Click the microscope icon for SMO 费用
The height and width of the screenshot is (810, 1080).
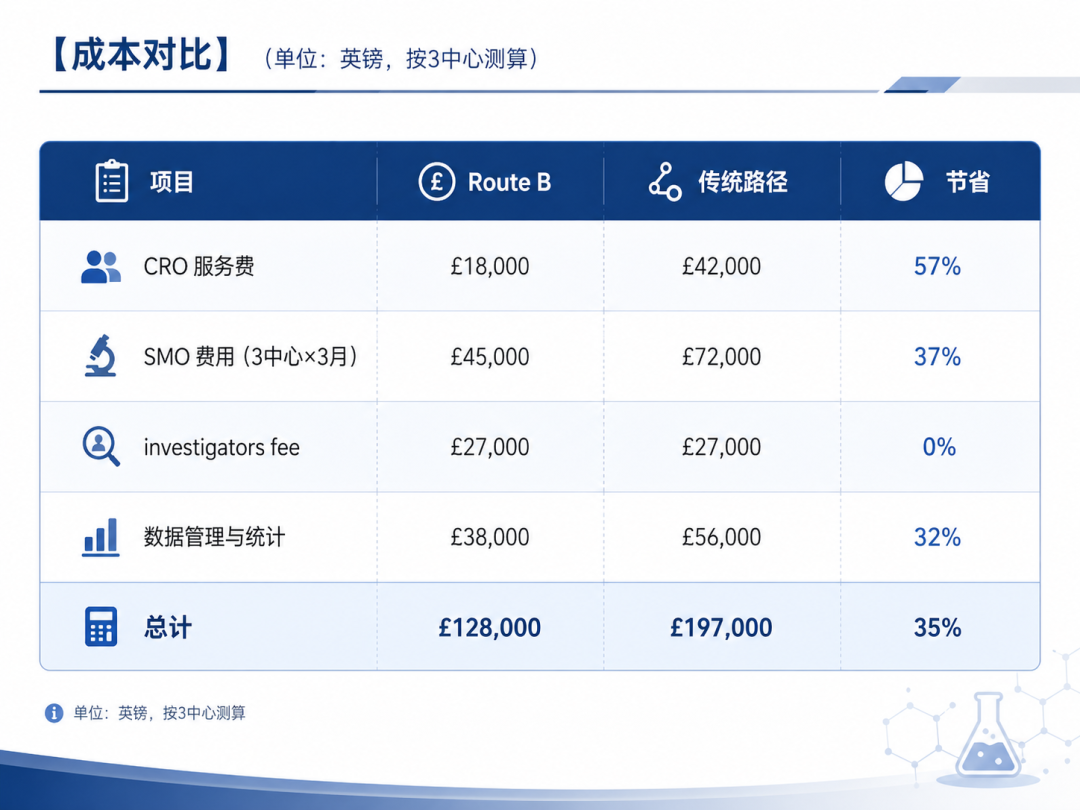click(x=101, y=355)
